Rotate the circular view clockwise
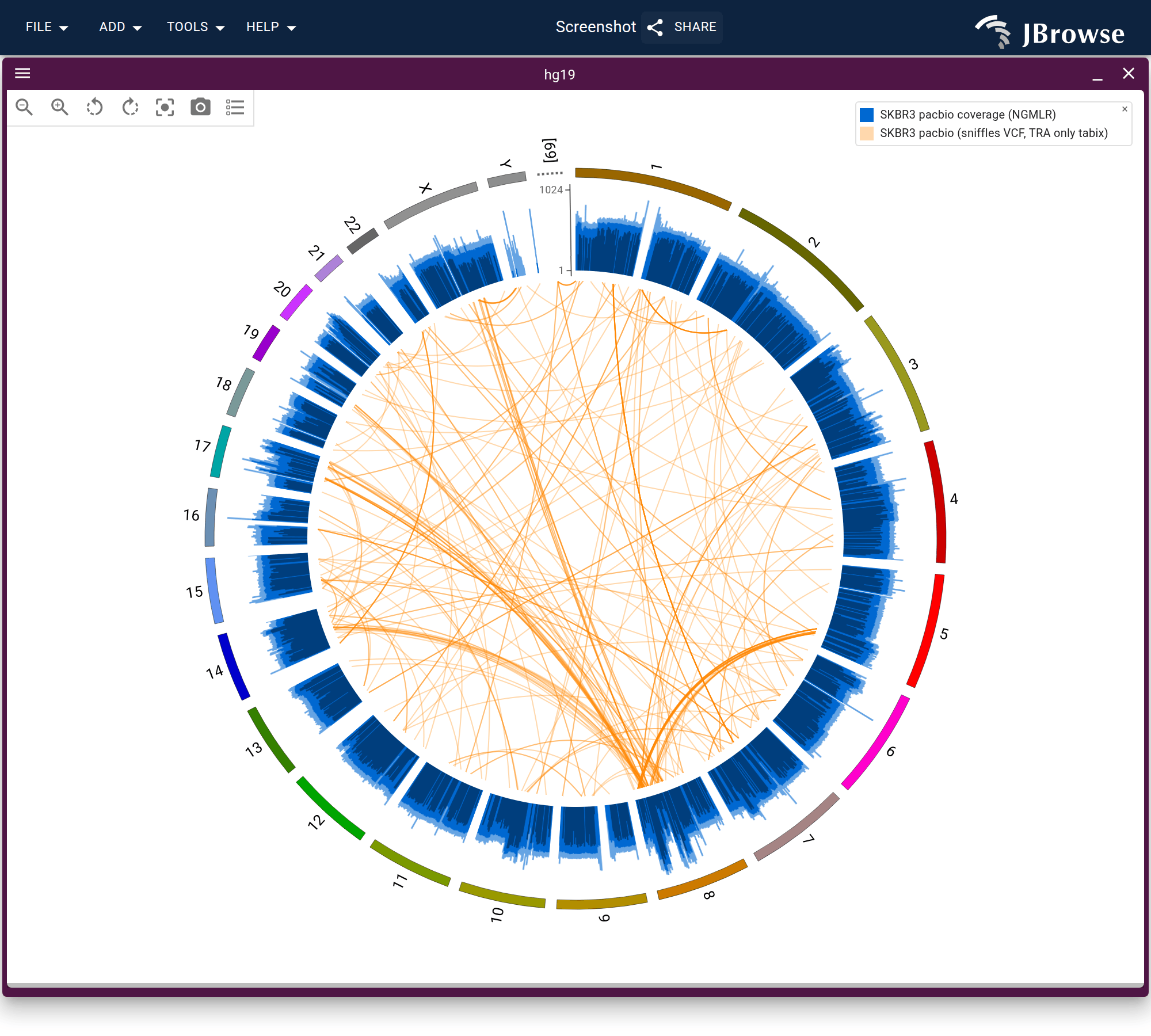The height and width of the screenshot is (1036, 1151). 131,107
